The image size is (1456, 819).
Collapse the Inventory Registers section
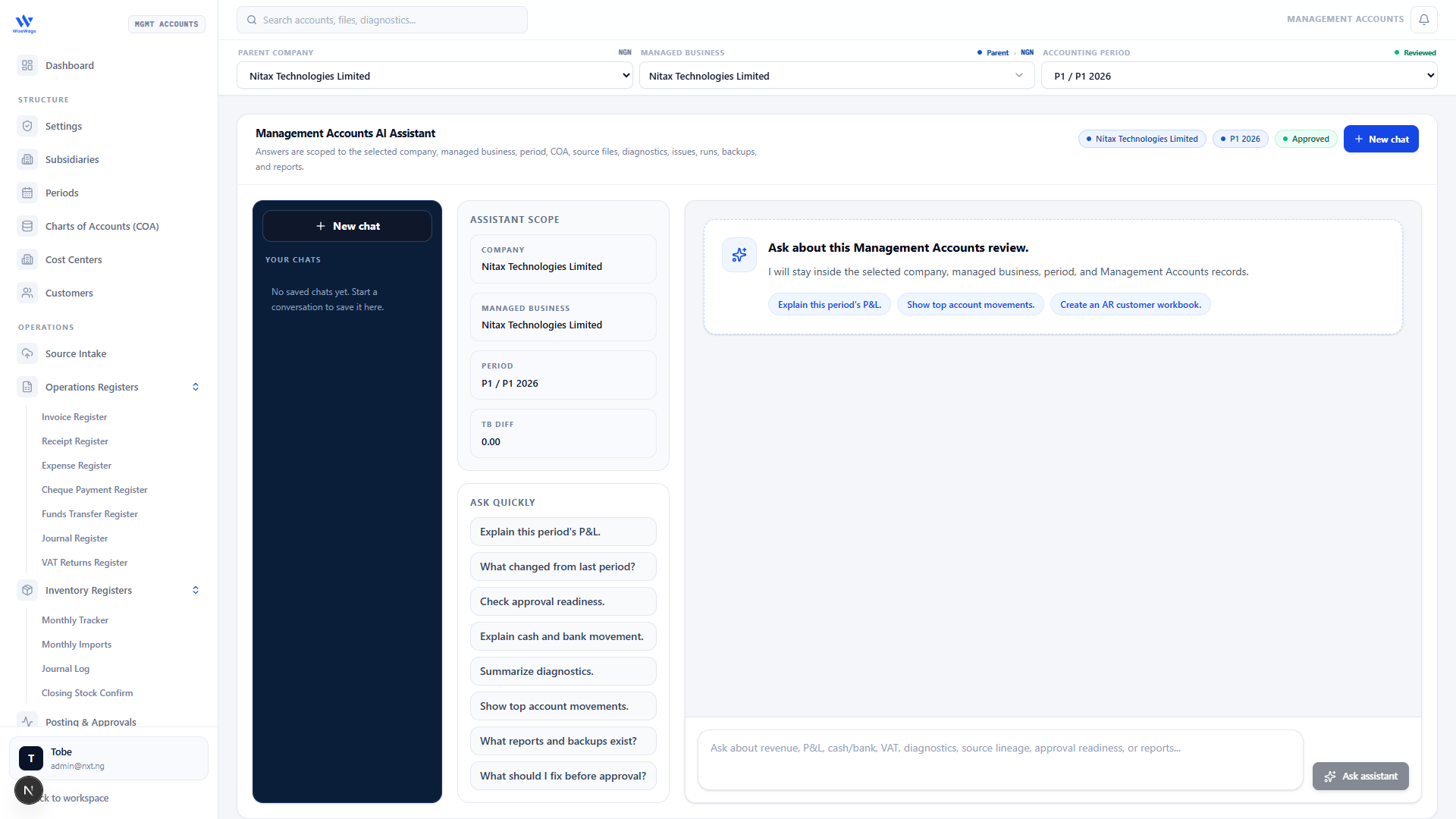(196, 590)
